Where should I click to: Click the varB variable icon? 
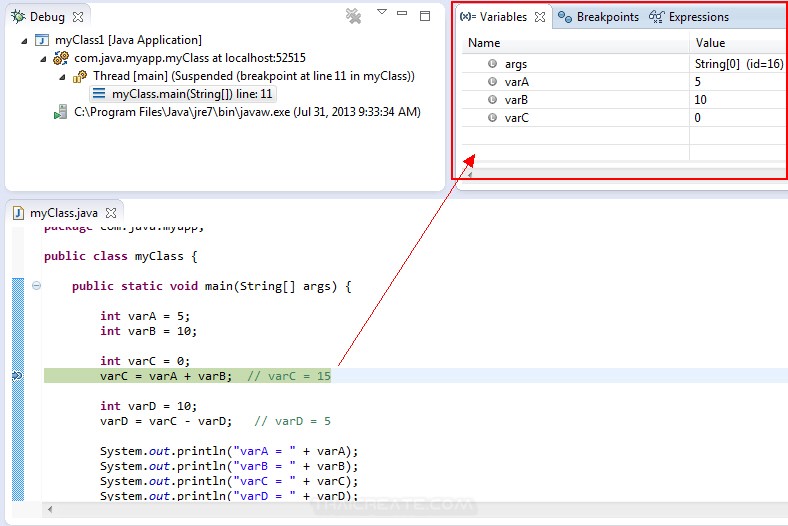pos(492,99)
